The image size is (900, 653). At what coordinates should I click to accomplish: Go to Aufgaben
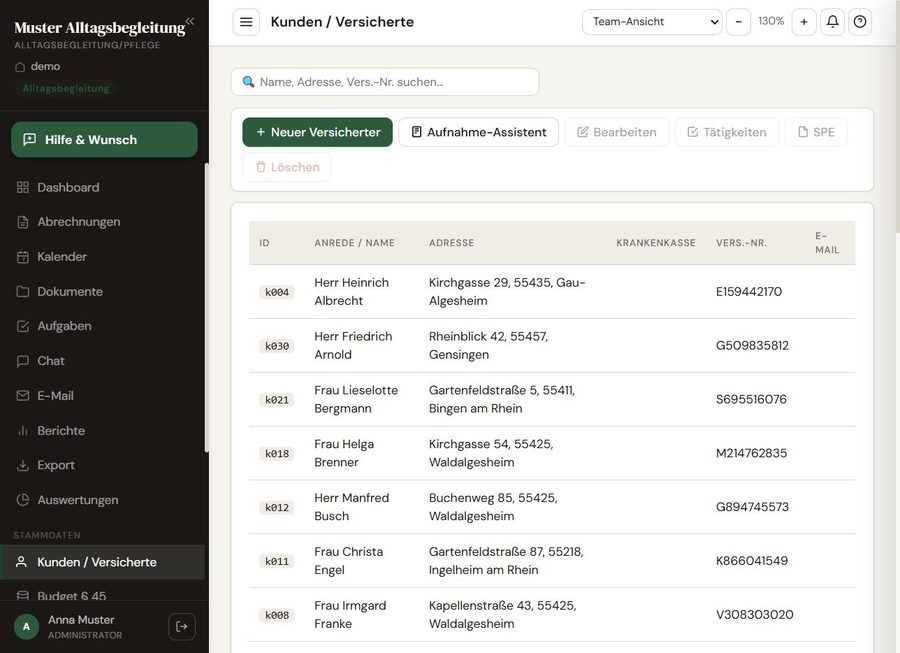102,326
